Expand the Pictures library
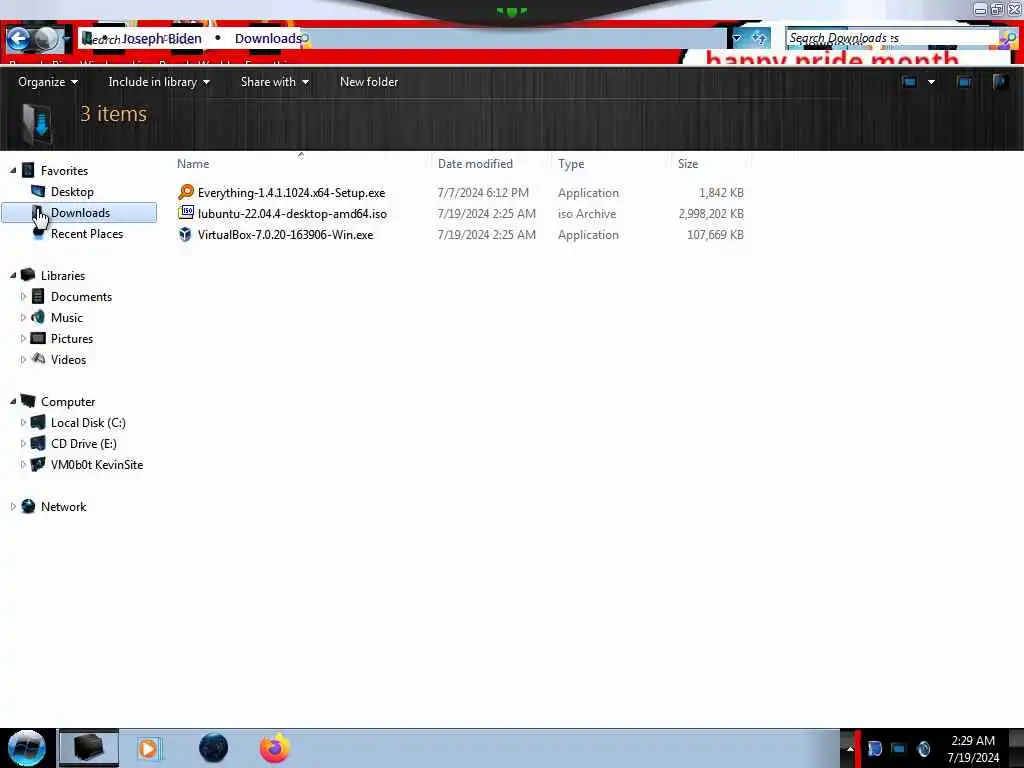Viewport: 1024px width, 768px height. 24,338
